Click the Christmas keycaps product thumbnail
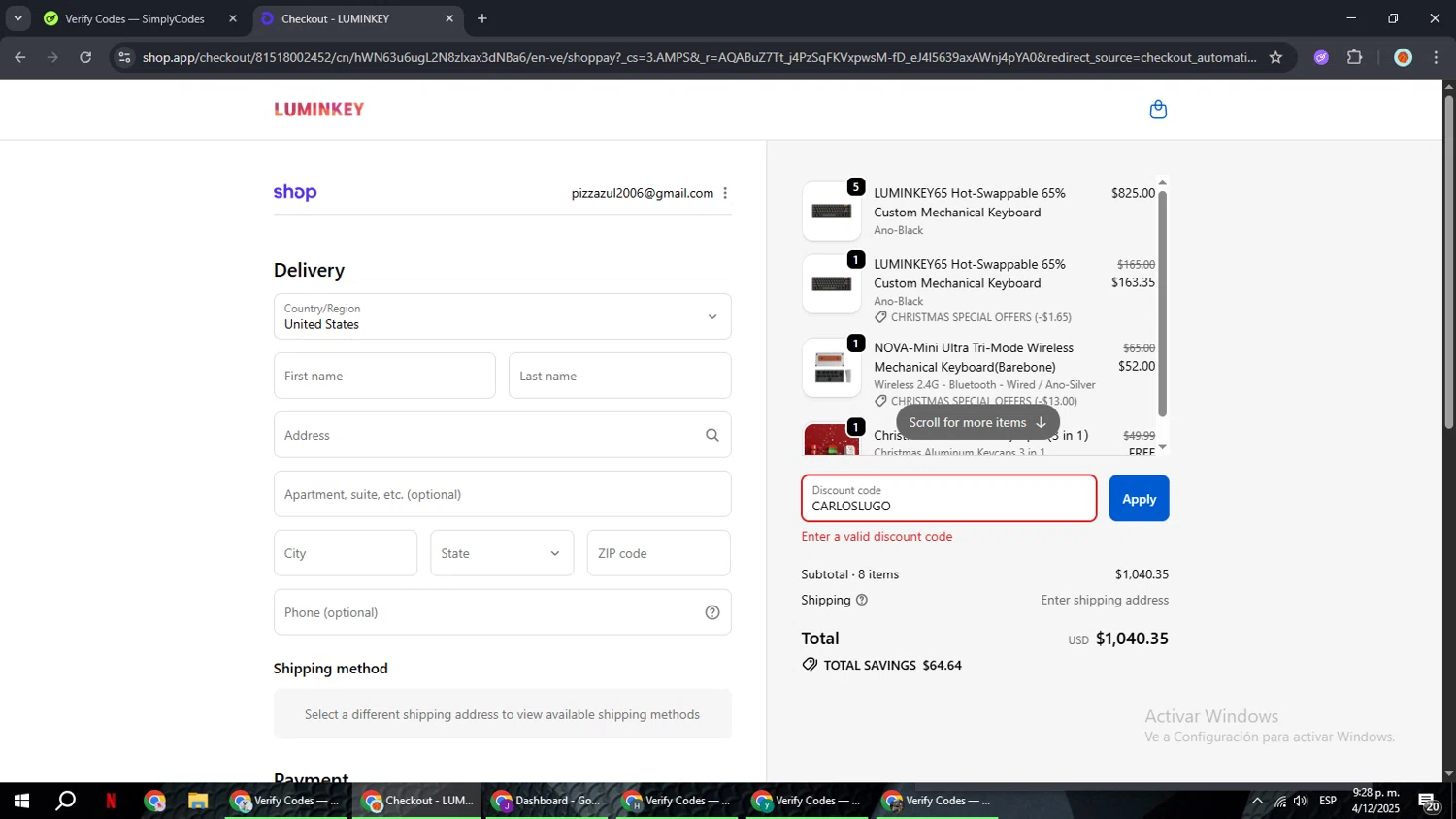Viewport: 1456px width, 819px height. point(832,440)
